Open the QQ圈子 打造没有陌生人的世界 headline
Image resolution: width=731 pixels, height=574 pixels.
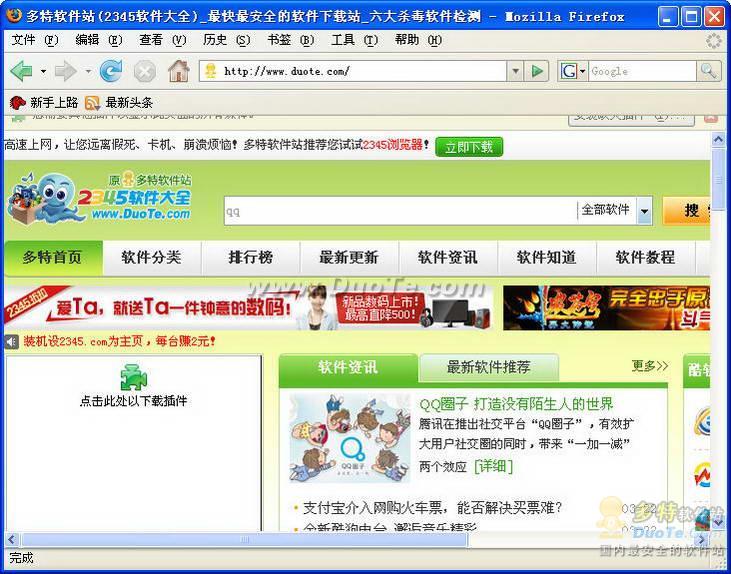coord(516,404)
